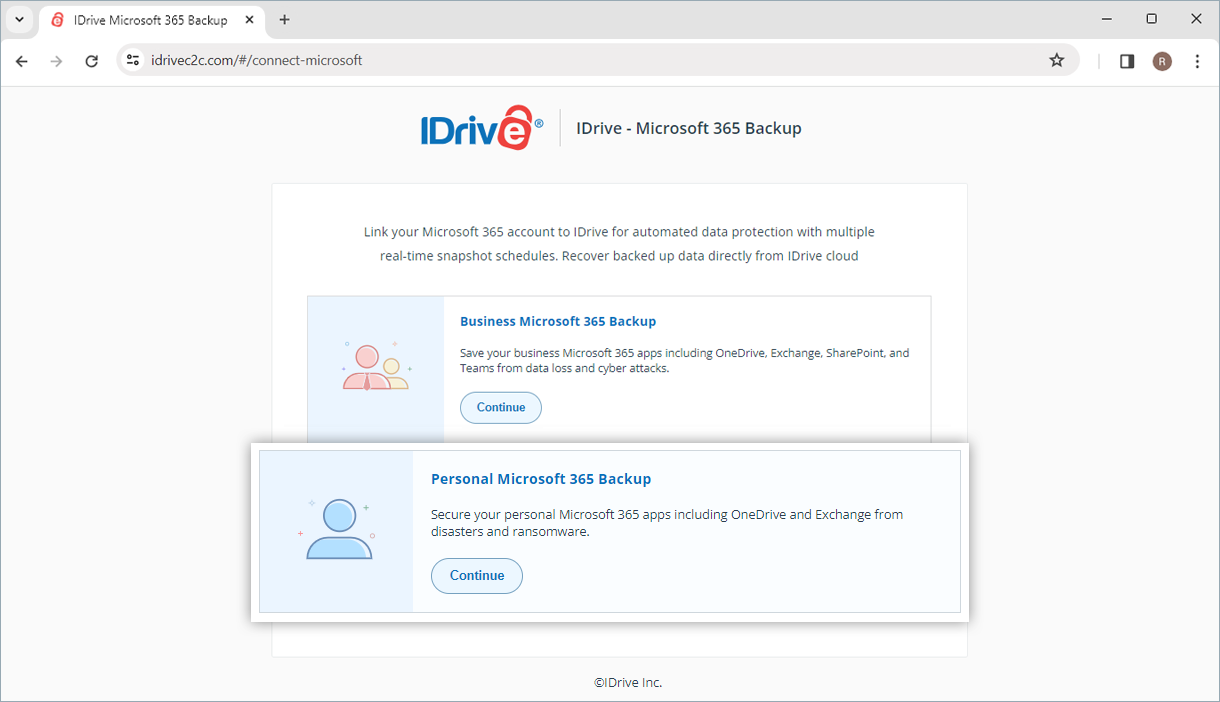Open the browser side panel icon
This screenshot has width=1220, height=702.
tap(1127, 61)
